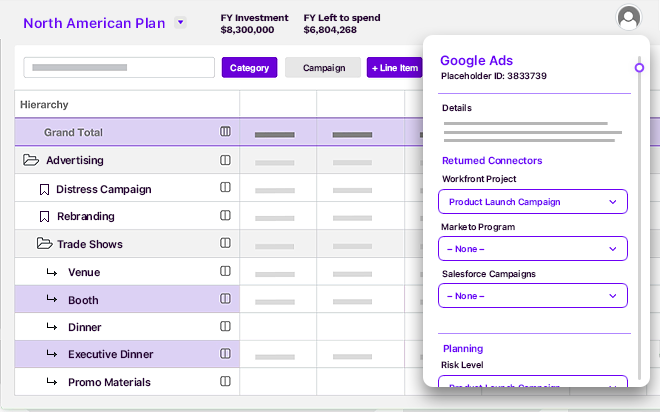Select the Promo Materials line item
660x412 pixels.
127,382
